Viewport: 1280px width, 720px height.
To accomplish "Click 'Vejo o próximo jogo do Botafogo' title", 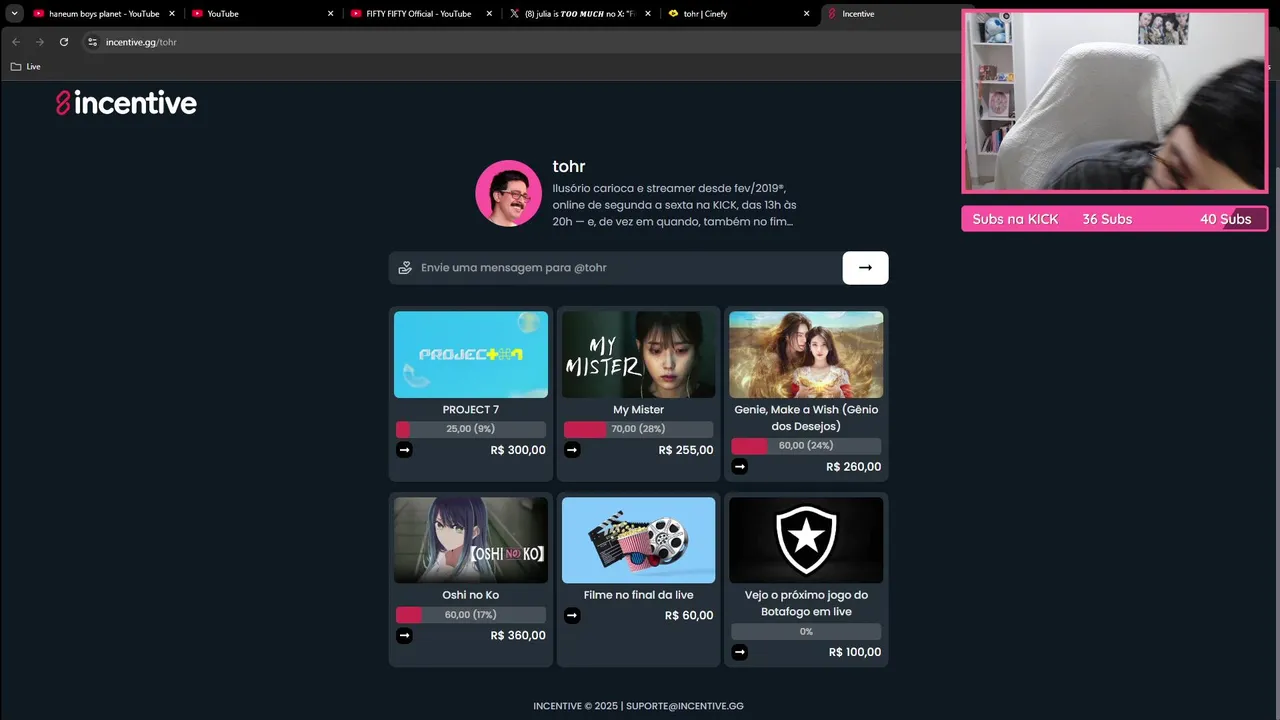I will (x=806, y=603).
